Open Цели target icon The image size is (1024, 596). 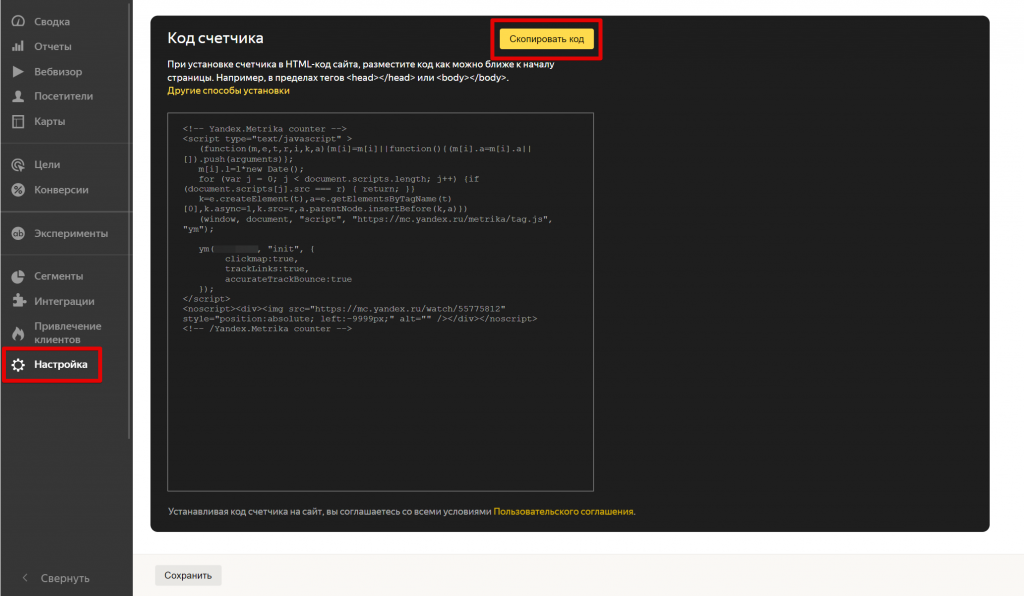tap(18, 165)
